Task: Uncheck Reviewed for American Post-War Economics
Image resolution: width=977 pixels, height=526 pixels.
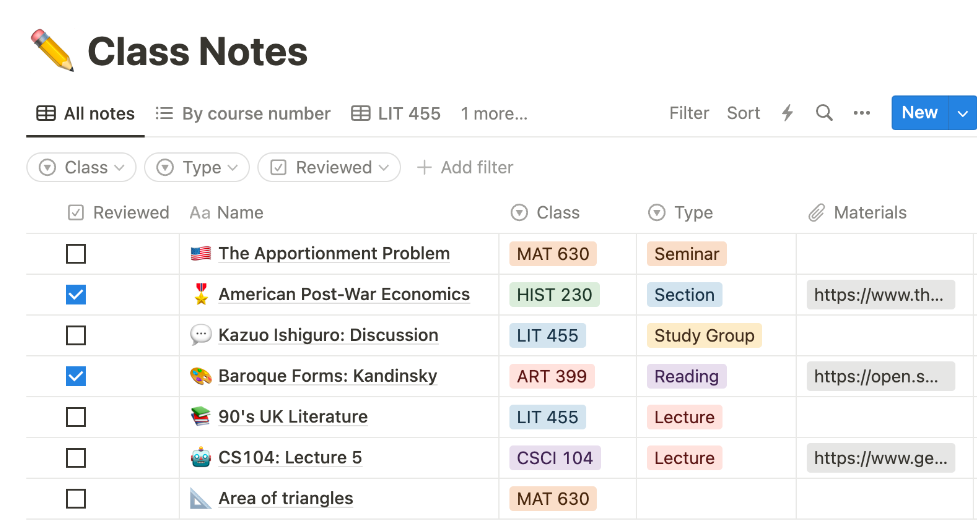Action: [x=76, y=295]
